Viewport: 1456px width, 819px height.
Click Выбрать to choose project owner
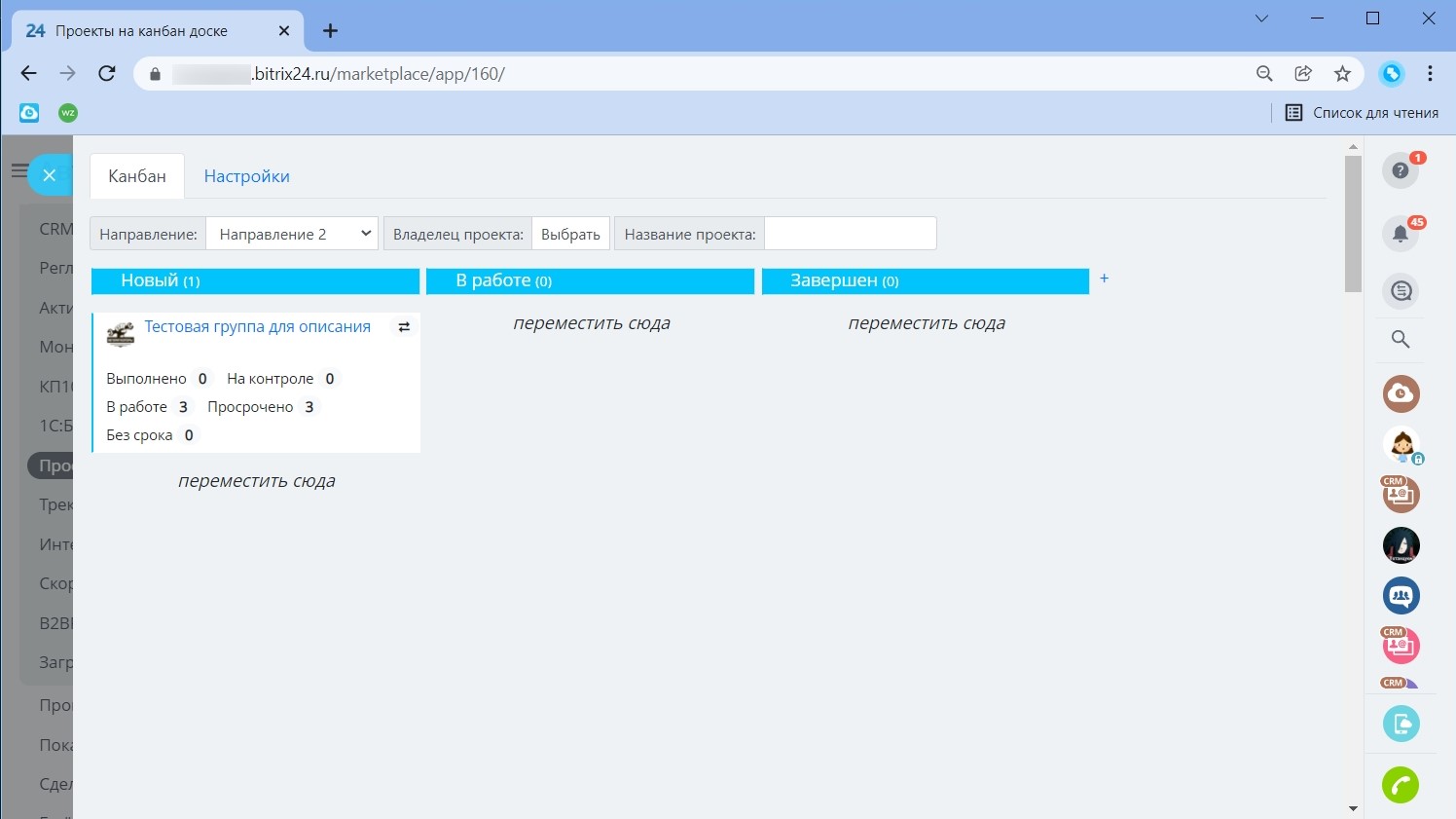click(x=571, y=234)
